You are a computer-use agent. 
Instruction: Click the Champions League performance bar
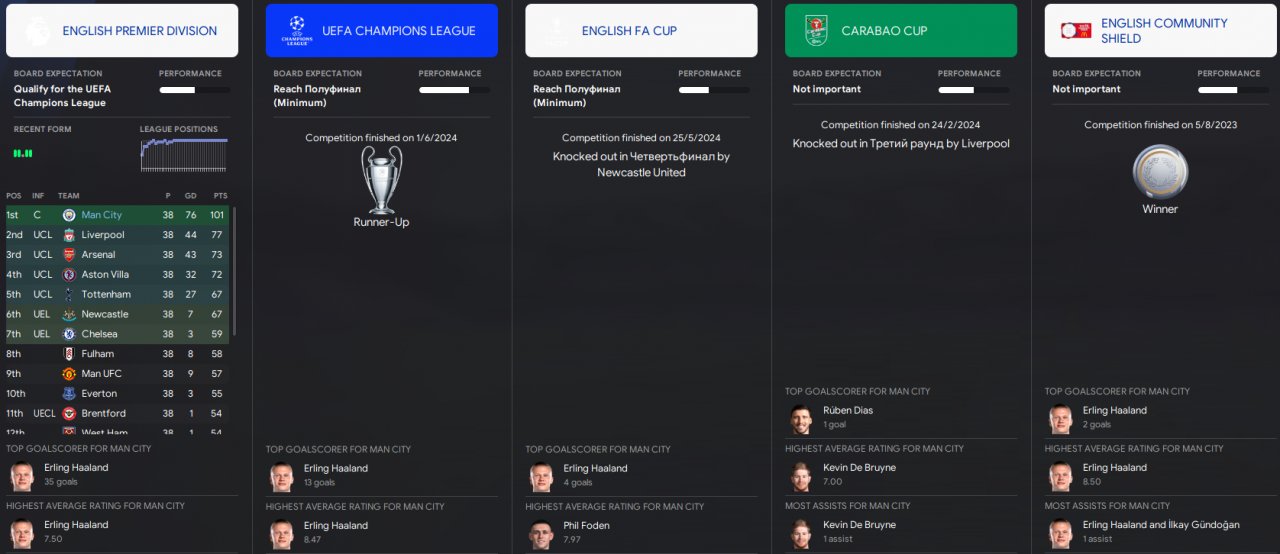(x=455, y=91)
